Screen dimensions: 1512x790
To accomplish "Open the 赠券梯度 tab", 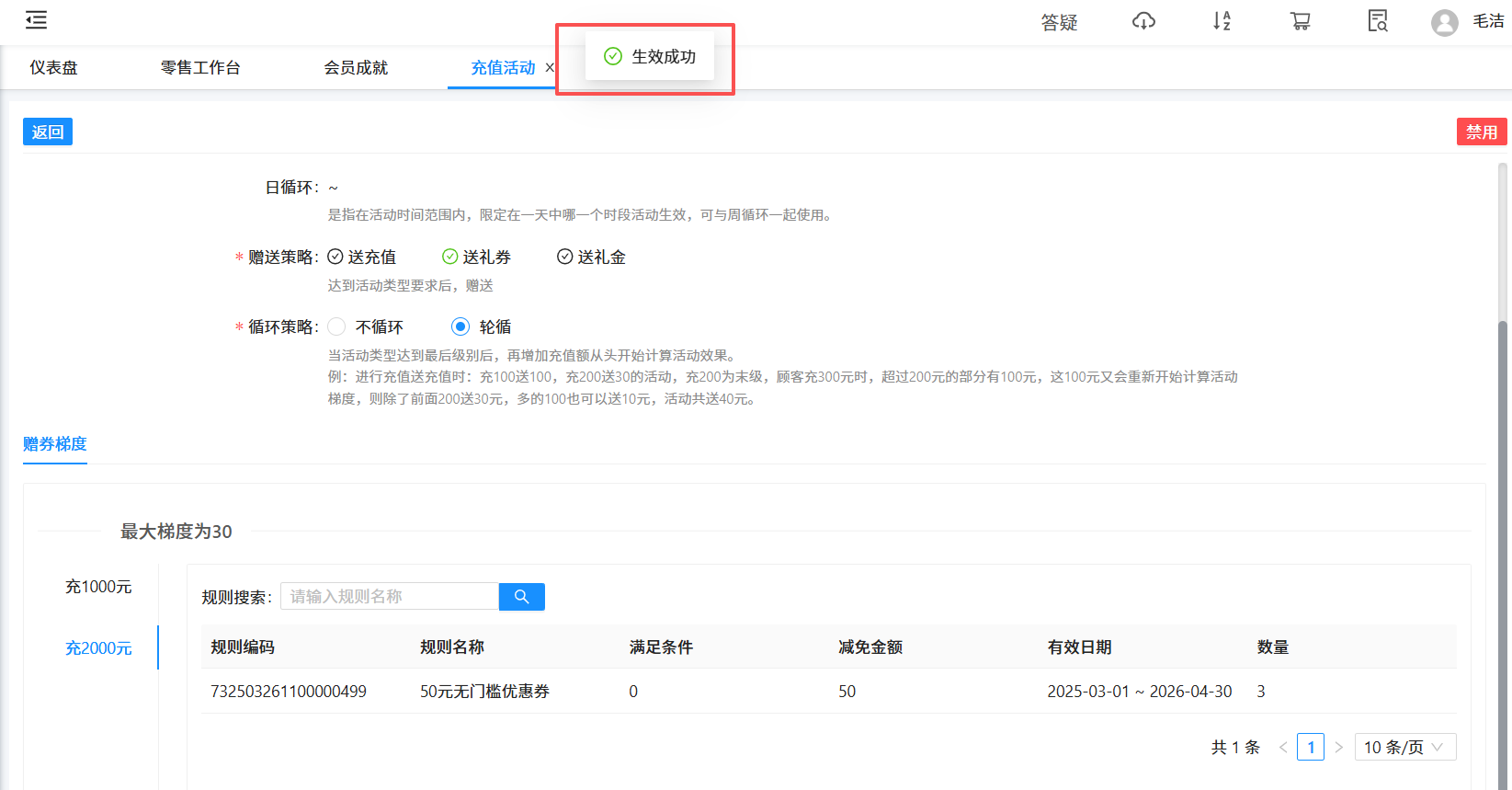I will pyautogui.click(x=55, y=444).
